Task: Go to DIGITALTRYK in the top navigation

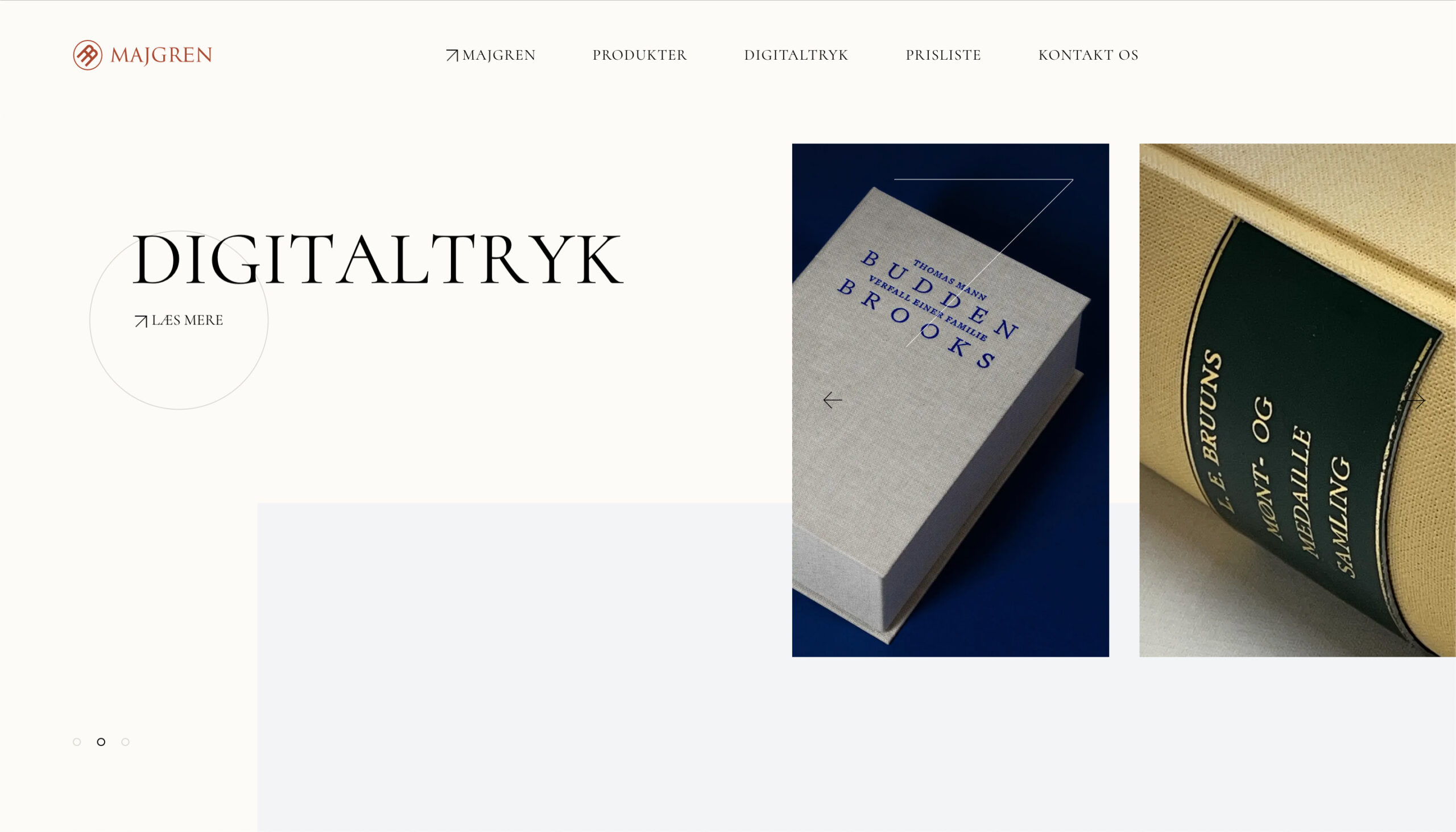Action: 796,55
